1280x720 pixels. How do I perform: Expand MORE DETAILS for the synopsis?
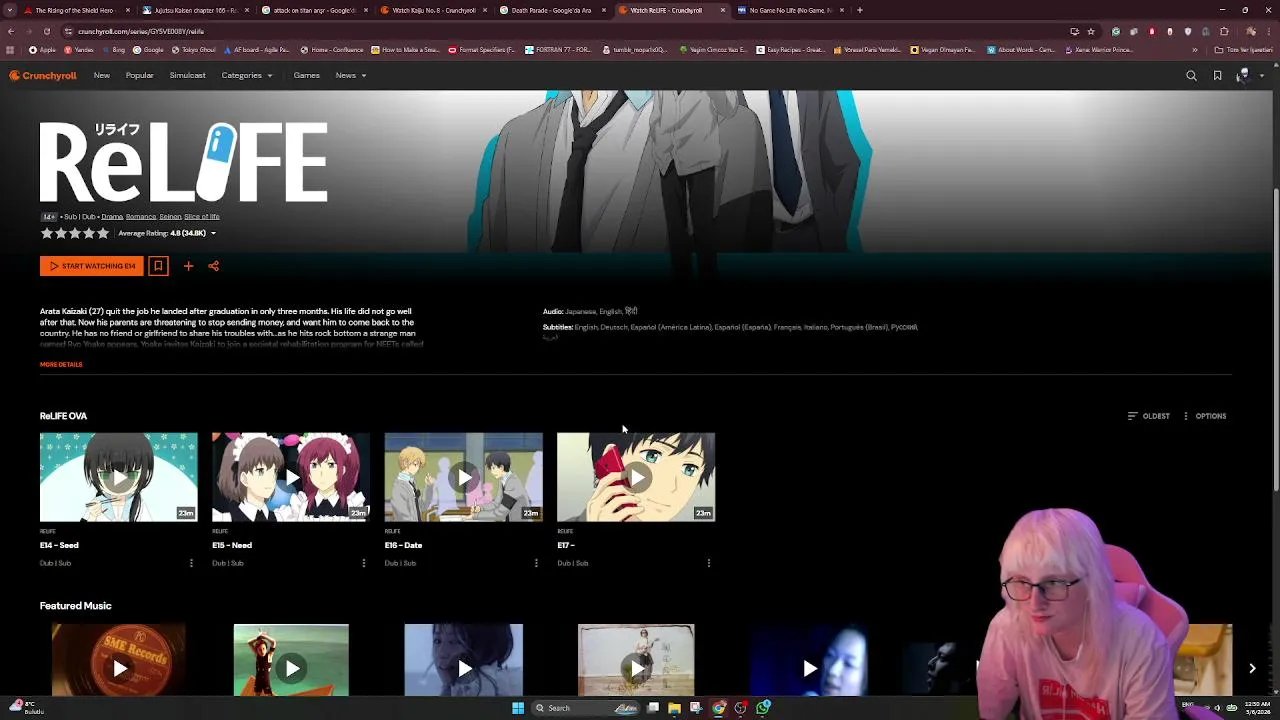point(61,364)
